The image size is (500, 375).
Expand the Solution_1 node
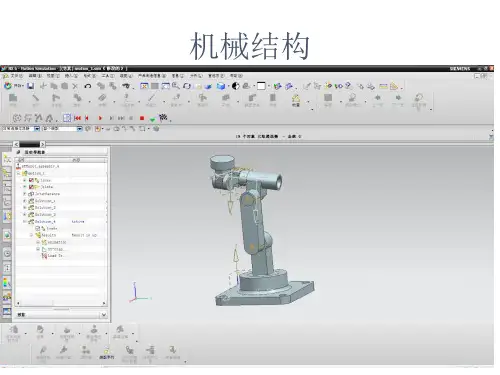click(x=25, y=201)
